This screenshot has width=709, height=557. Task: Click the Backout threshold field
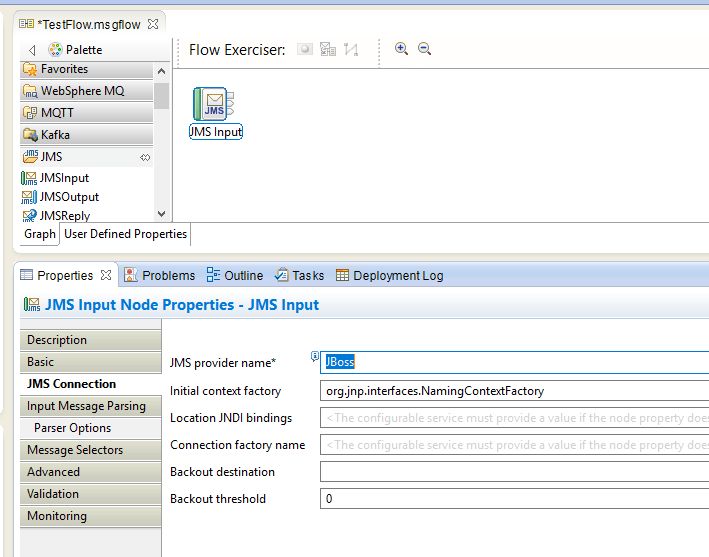click(x=515, y=499)
